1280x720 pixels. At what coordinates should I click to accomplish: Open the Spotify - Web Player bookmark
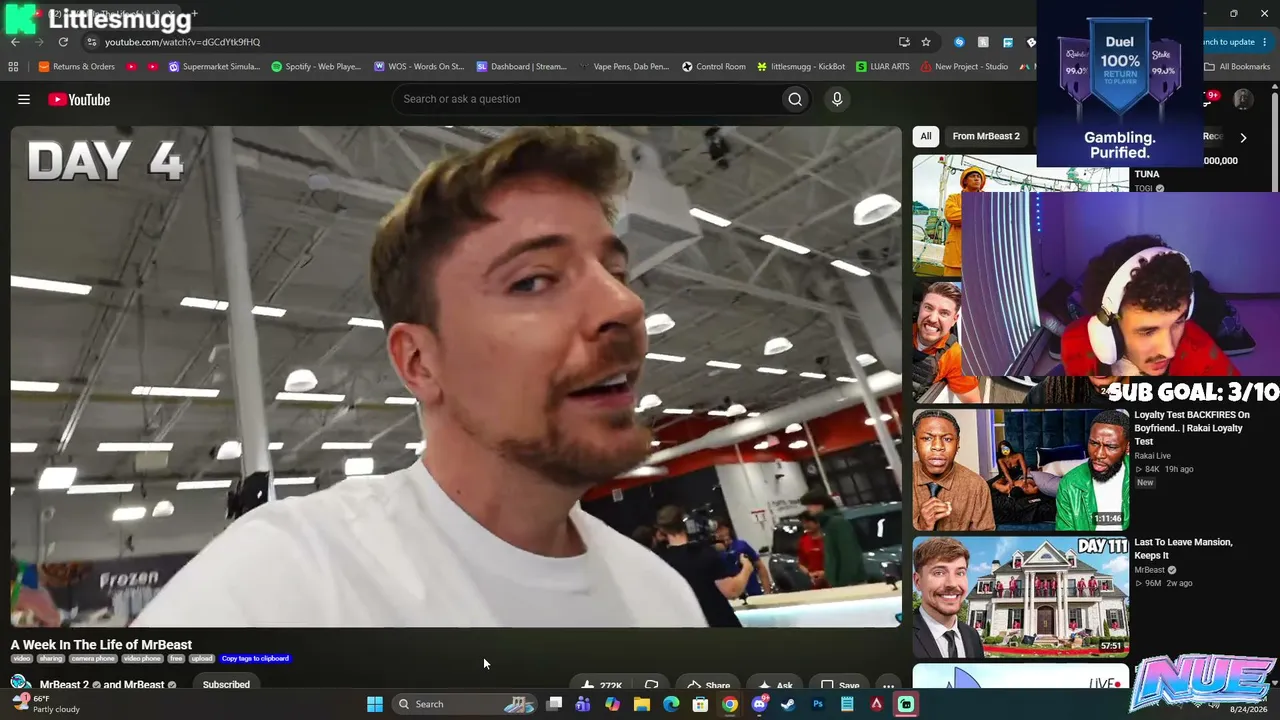point(316,67)
